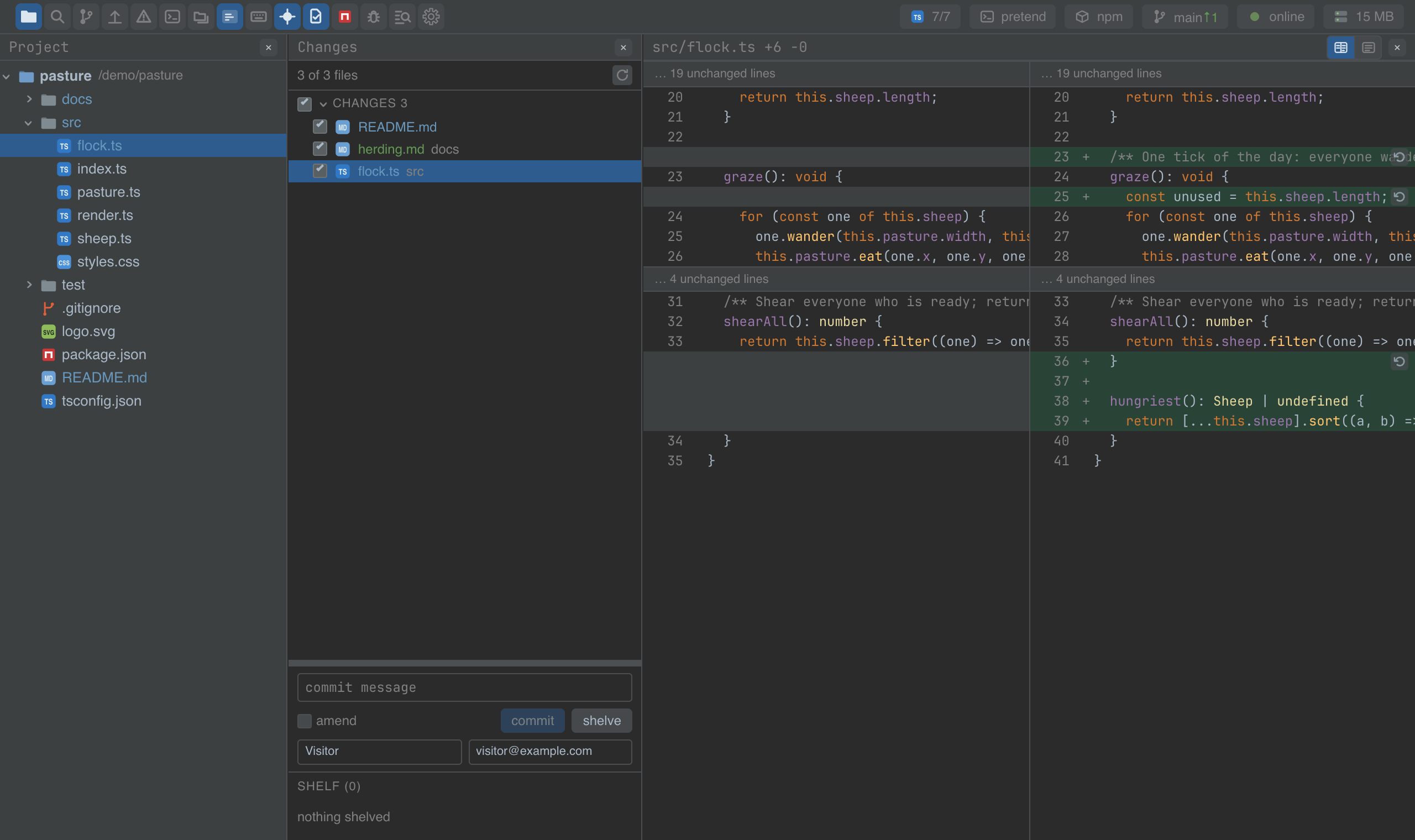
Task: Open the settings gear icon
Action: pyautogui.click(x=431, y=17)
